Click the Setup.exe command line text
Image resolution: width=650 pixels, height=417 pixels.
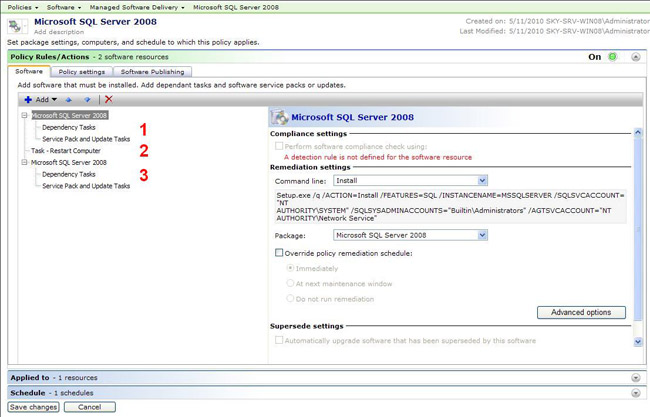tap(451, 206)
